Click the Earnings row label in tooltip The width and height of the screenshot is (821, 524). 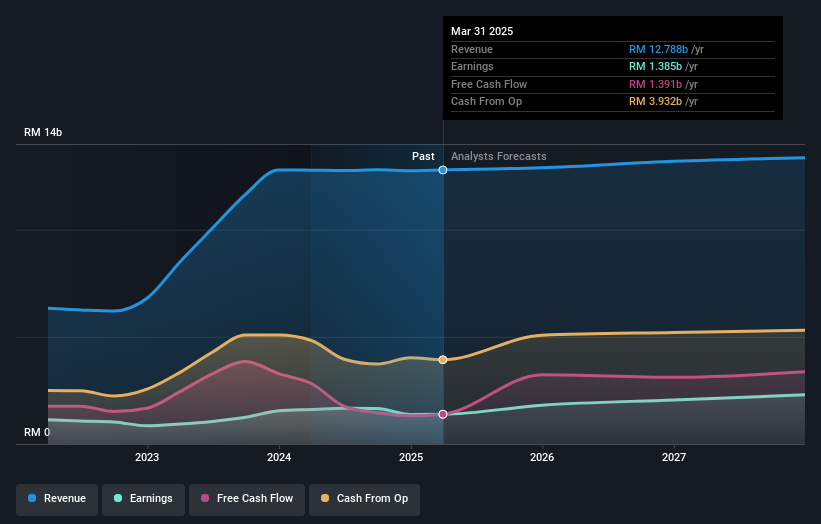coord(472,66)
